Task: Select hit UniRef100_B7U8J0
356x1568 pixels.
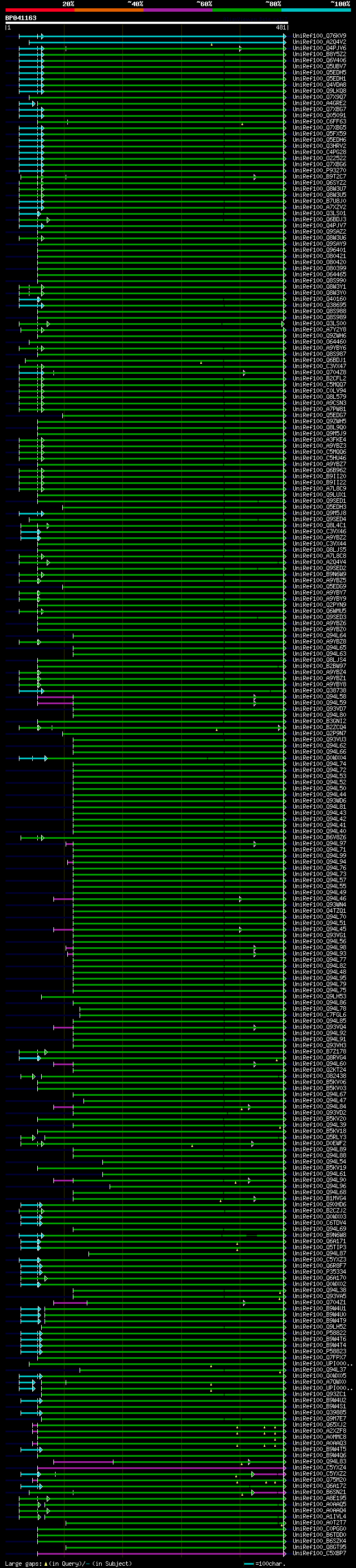Action: [x=319, y=201]
